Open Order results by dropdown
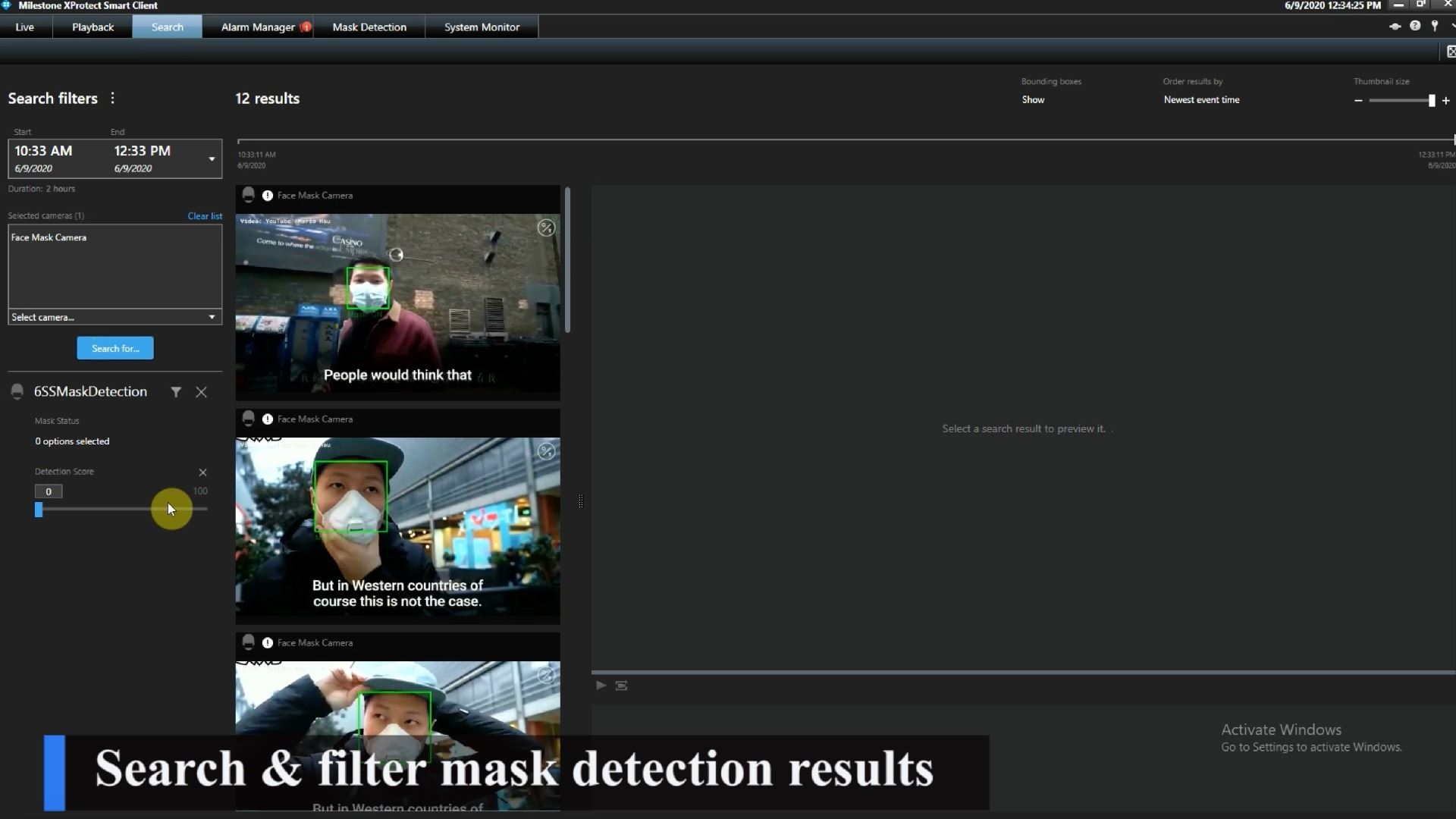Screen dimensions: 1456x819 click(1201, 100)
